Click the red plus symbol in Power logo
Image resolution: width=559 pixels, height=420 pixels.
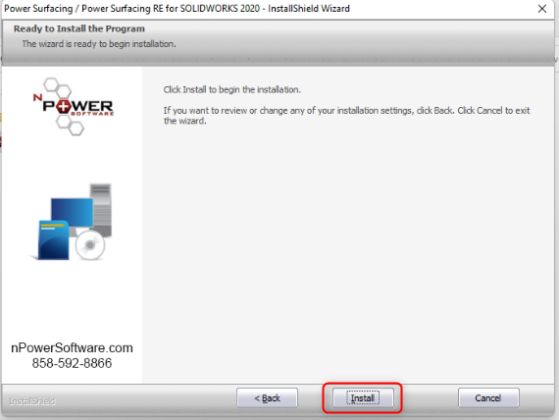pos(63,106)
